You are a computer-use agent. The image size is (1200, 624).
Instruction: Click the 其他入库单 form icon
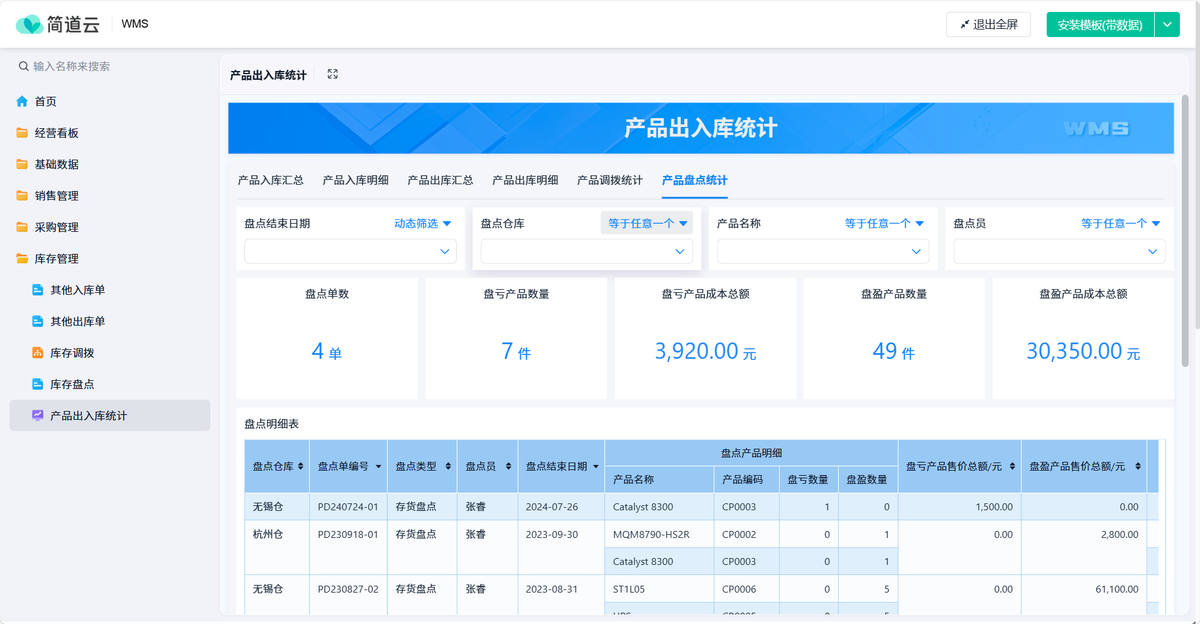click(x=38, y=290)
